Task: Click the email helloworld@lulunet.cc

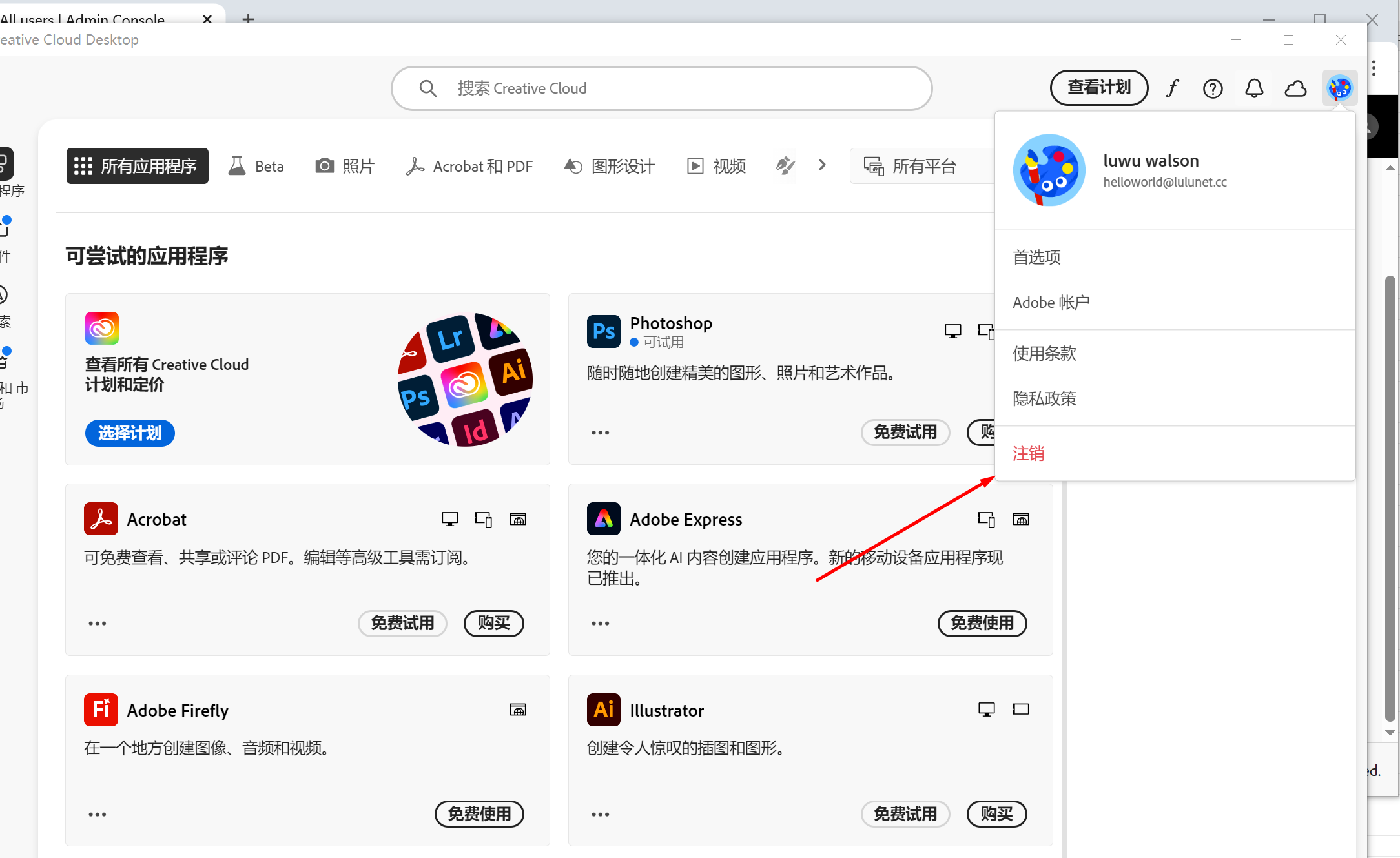Action: (x=1165, y=182)
